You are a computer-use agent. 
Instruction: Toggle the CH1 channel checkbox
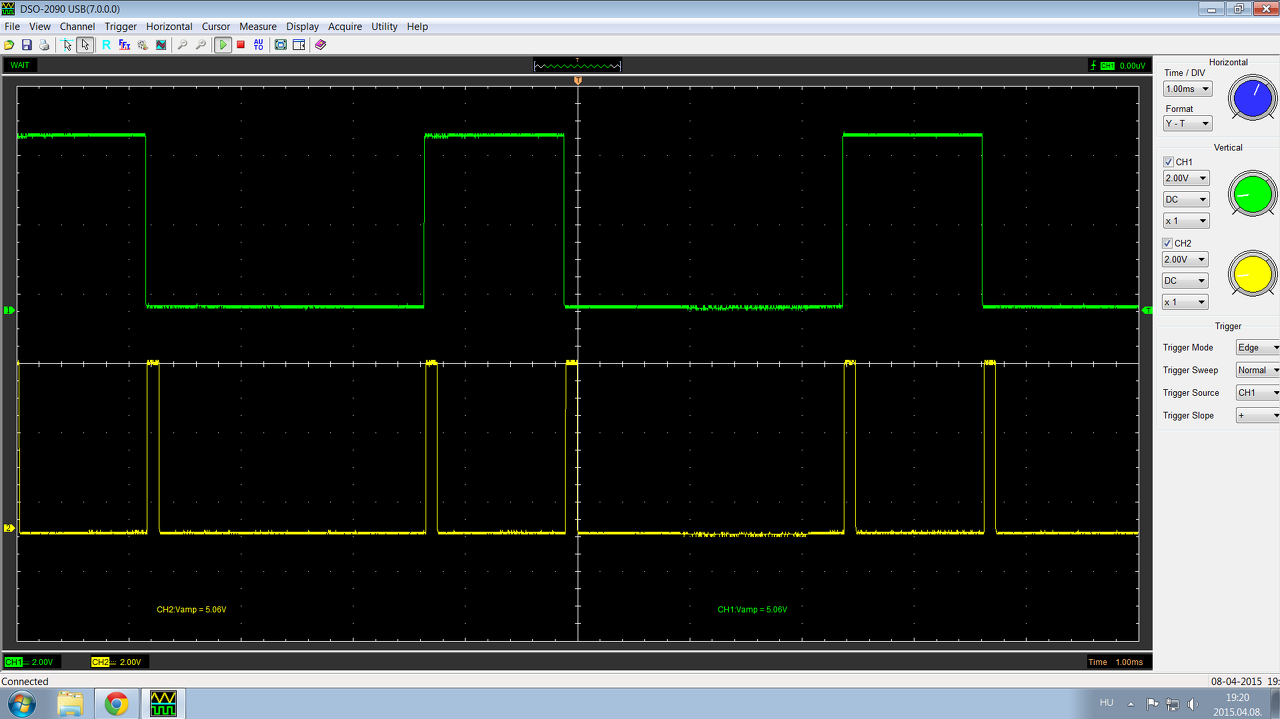point(1169,162)
